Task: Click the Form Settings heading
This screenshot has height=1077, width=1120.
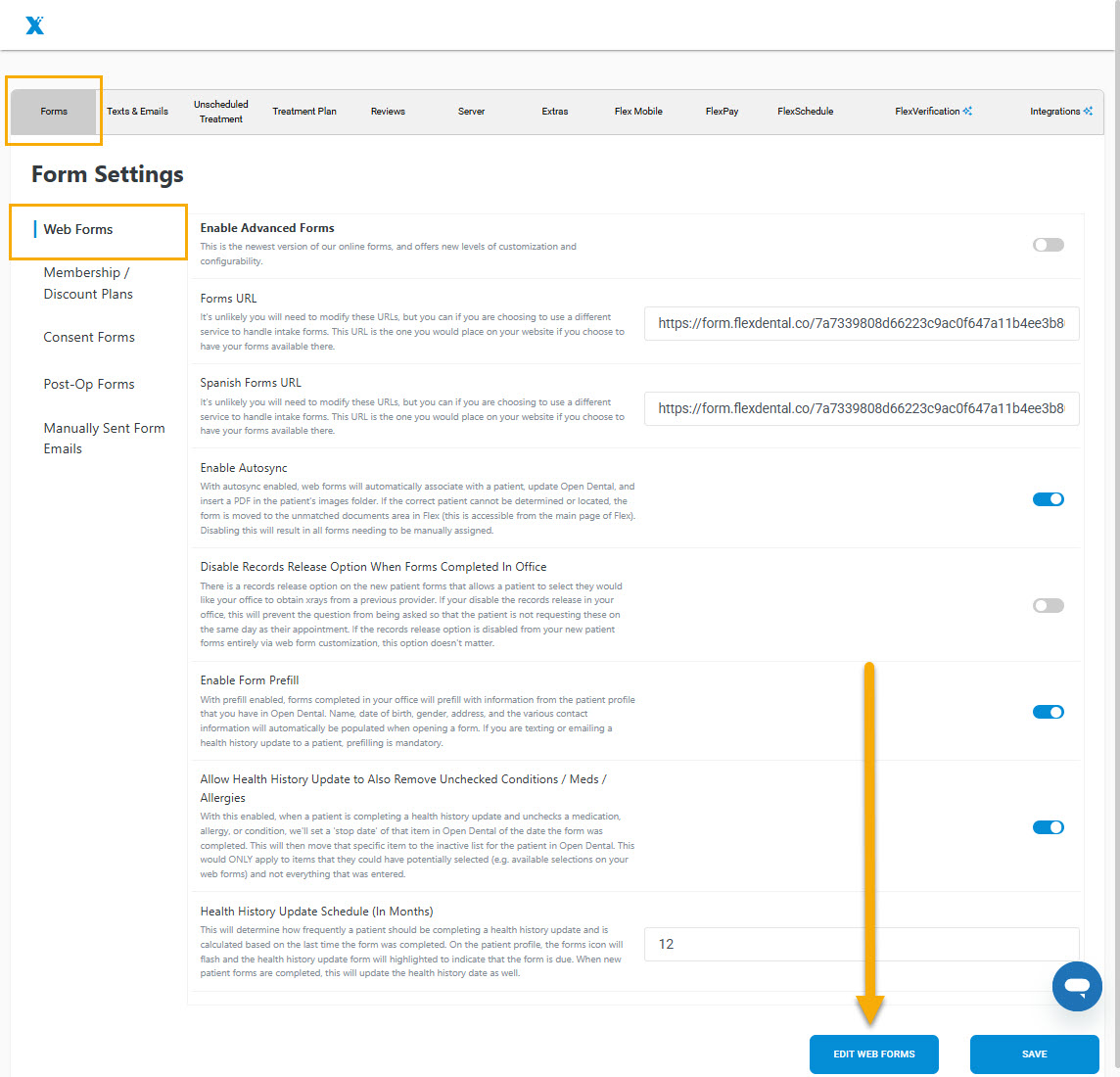Action: click(x=108, y=174)
